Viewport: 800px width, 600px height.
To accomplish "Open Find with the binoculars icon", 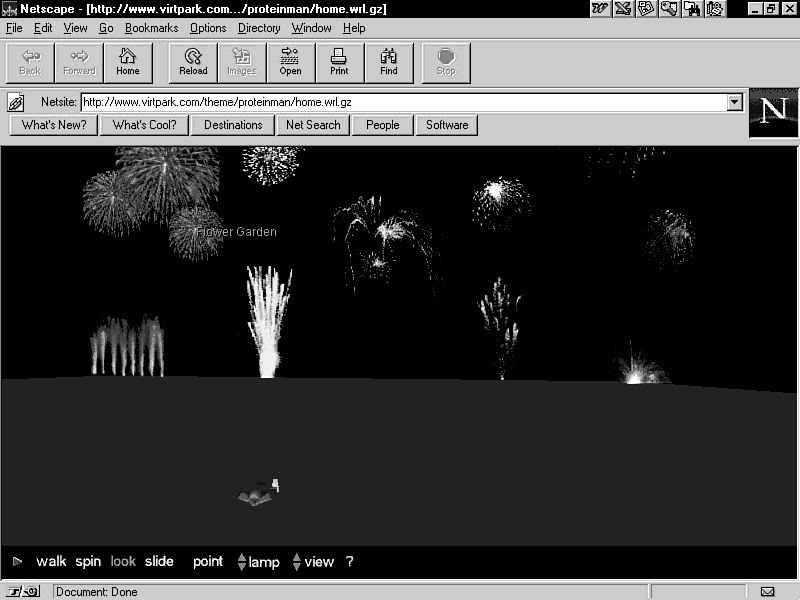I will pos(389,62).
